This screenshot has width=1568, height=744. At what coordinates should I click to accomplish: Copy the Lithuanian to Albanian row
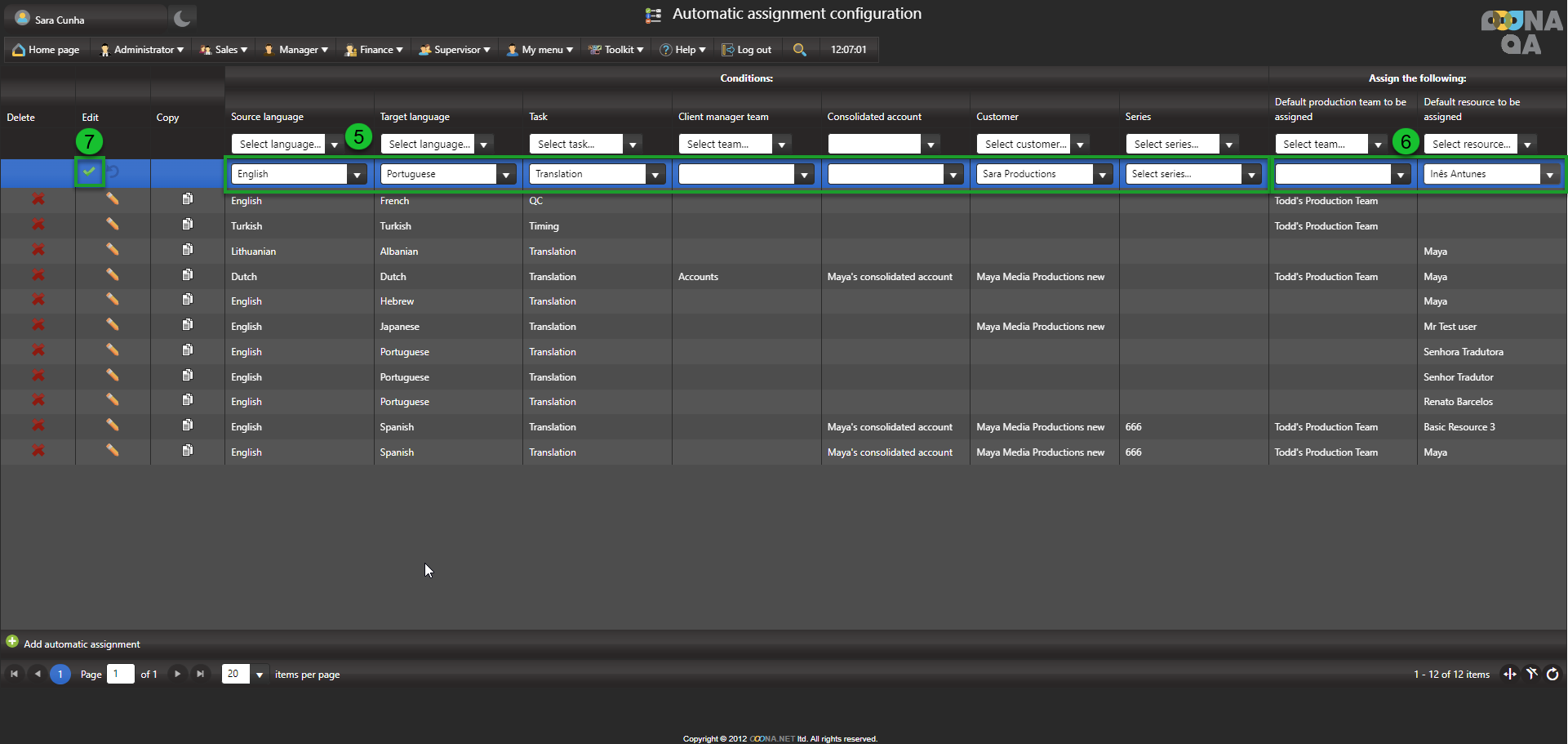point(188,250)
